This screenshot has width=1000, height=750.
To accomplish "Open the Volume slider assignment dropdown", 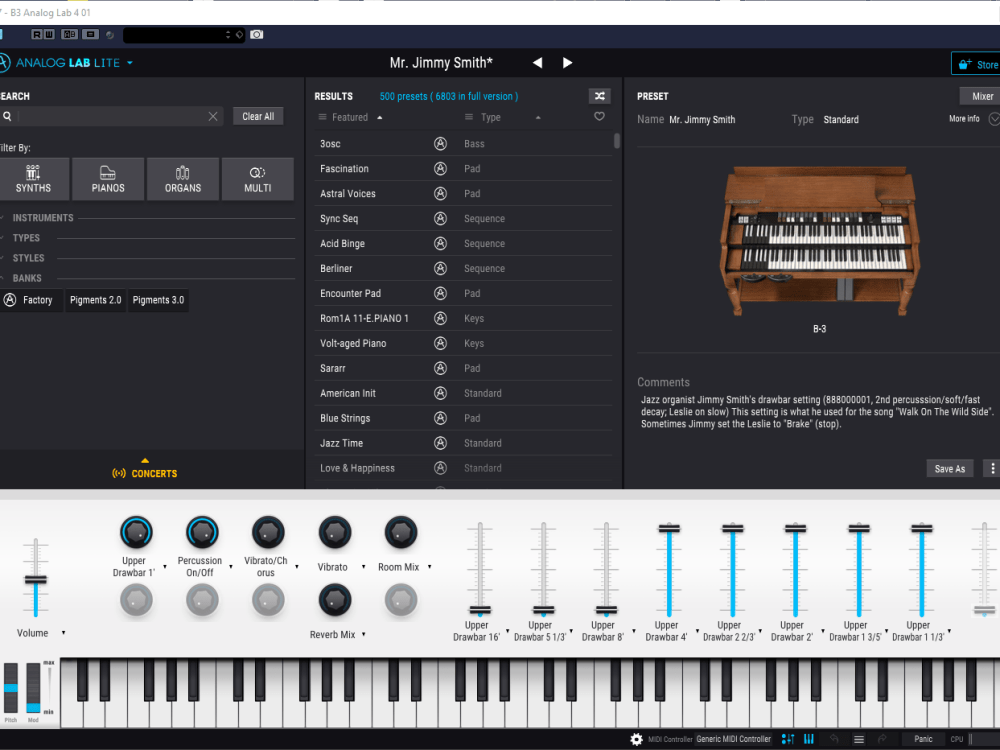I will click(63, 633).
